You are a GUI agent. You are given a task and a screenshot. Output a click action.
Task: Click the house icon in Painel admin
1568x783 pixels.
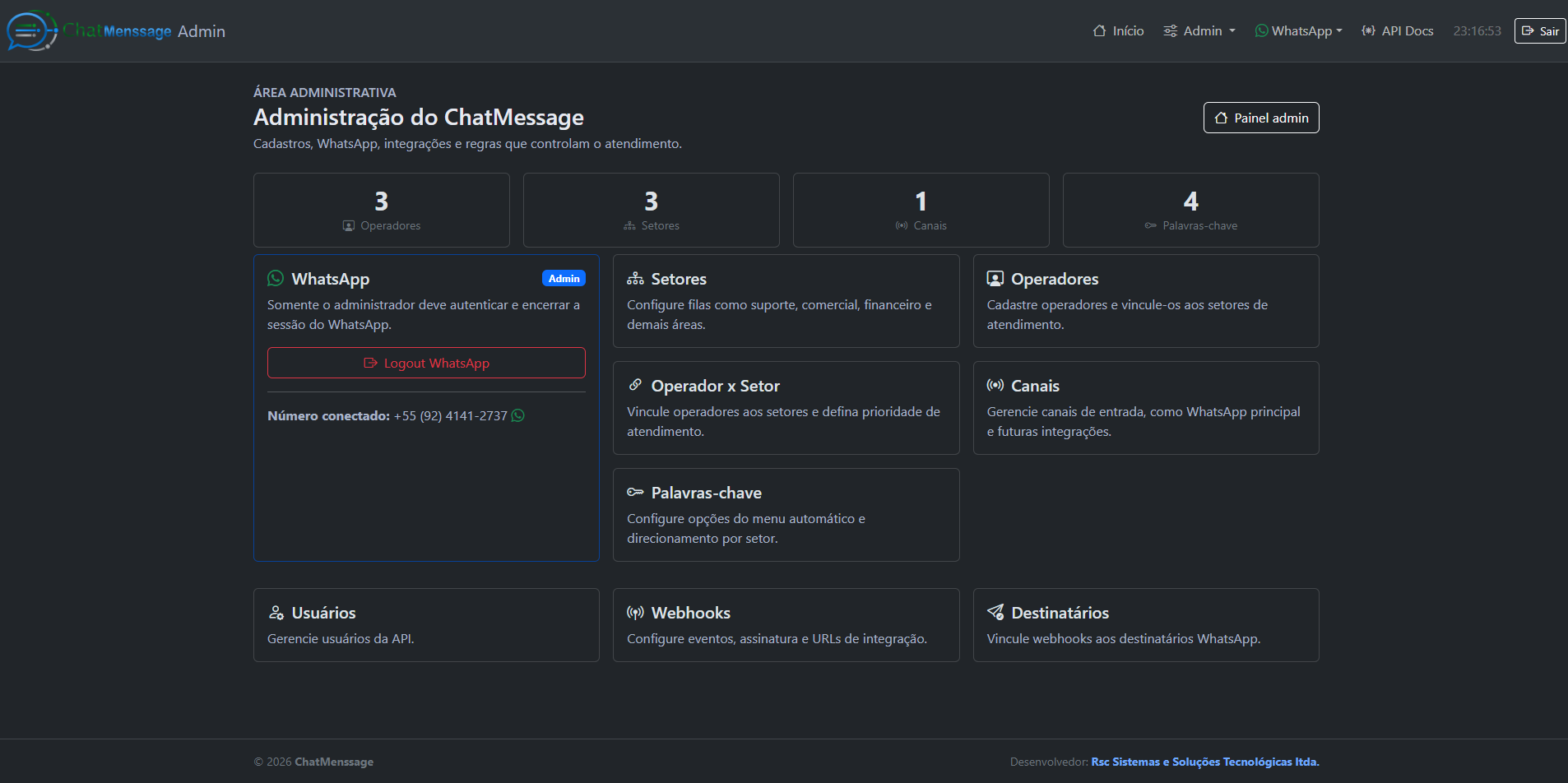[x=1221, y=118]
